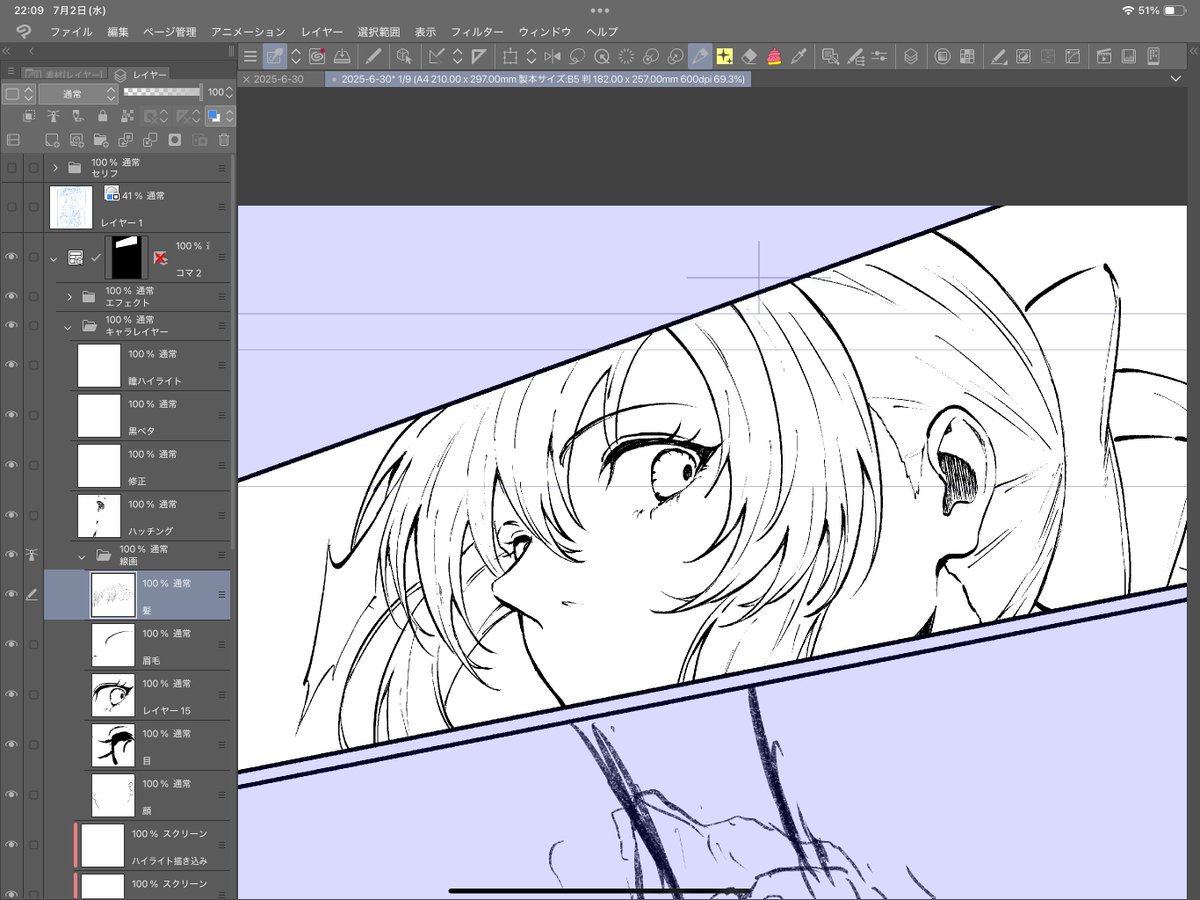Open the ファイル menu
This screenshot has width=1200, height=900.
71,32
